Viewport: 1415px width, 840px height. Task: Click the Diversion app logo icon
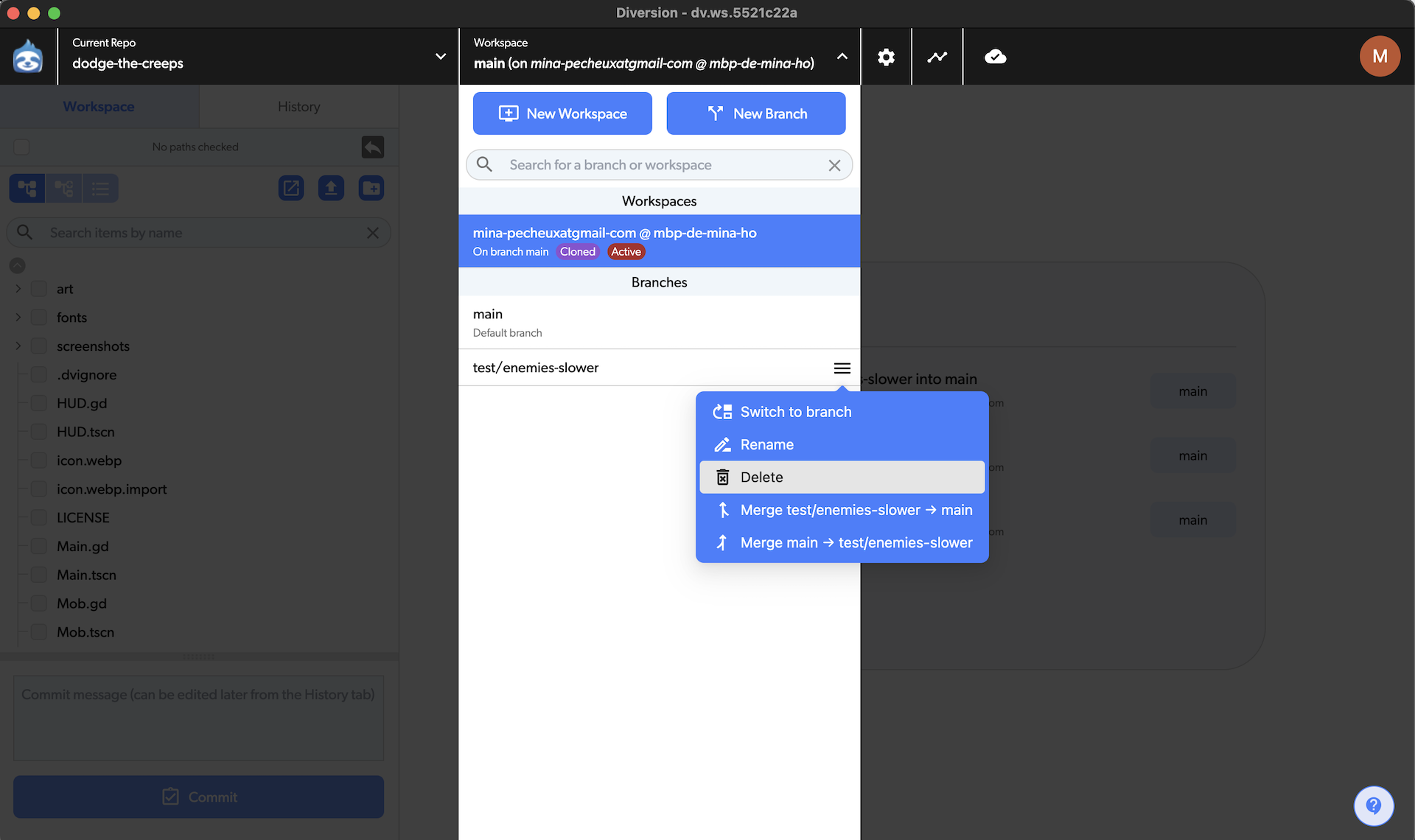28,56
